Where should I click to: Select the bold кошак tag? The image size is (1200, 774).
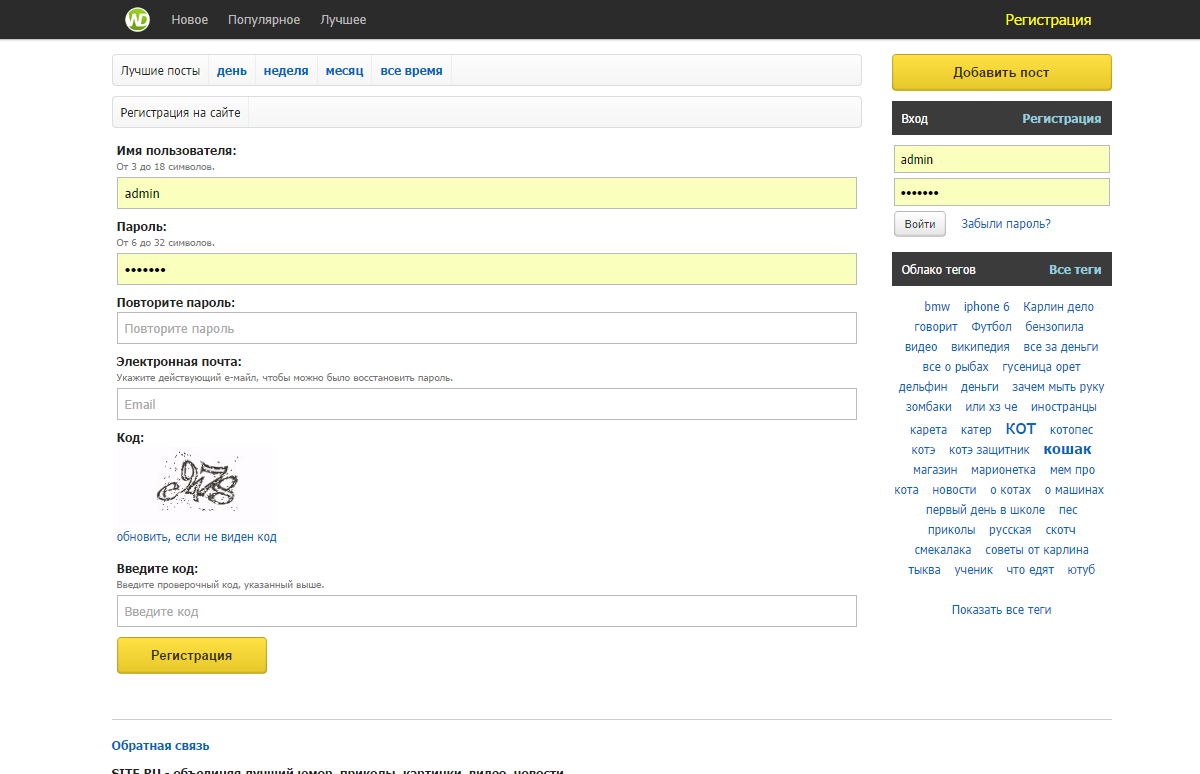[x=1068, y=449]
